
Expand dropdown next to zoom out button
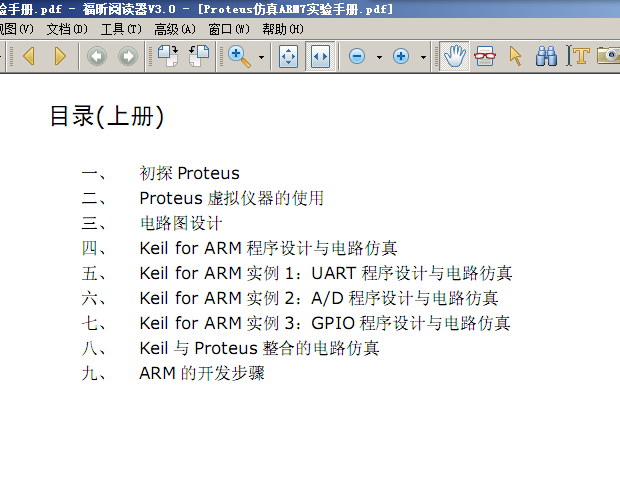pos(379,57)
